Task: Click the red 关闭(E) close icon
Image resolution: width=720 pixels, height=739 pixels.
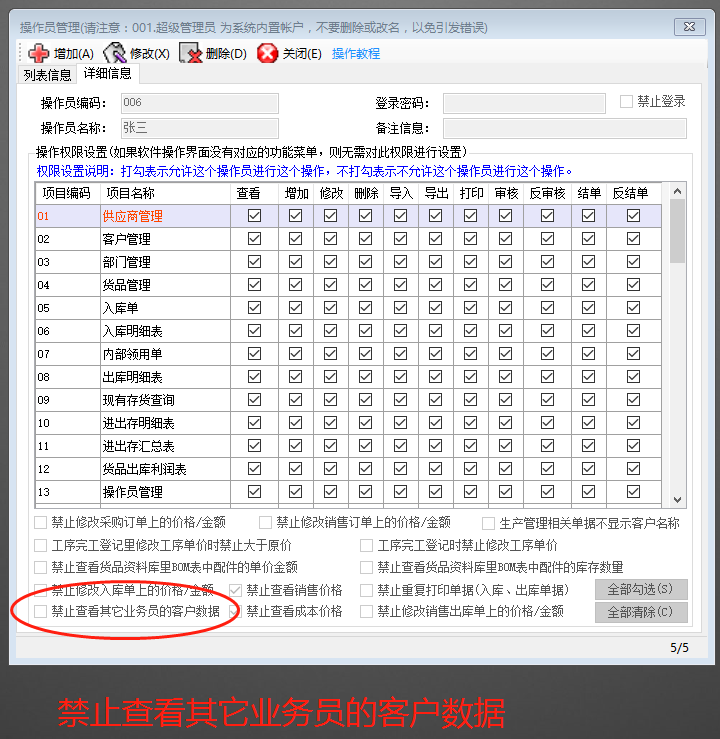Action: 267,54
